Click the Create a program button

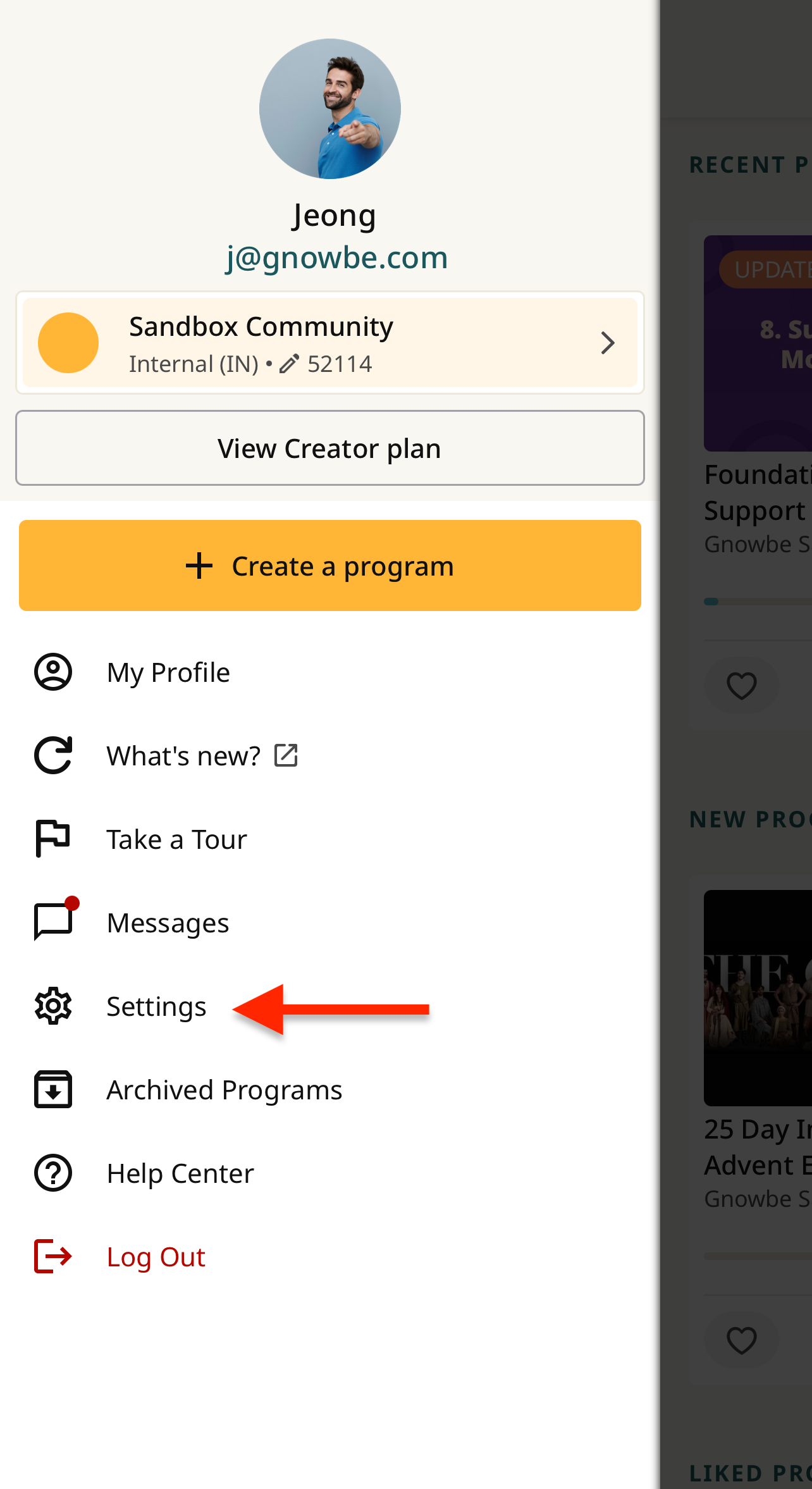pyautogui.click(x=330, y=565)
